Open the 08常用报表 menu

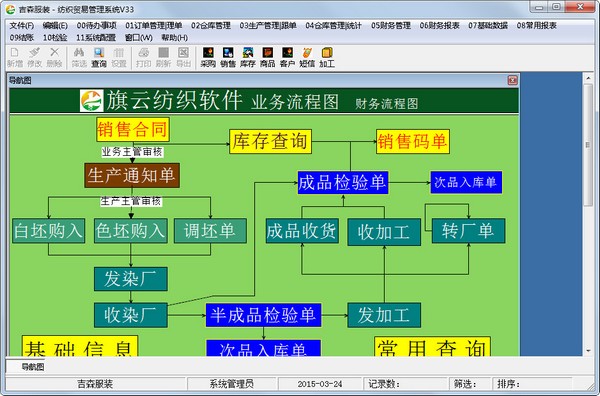(x=536, y=25)
